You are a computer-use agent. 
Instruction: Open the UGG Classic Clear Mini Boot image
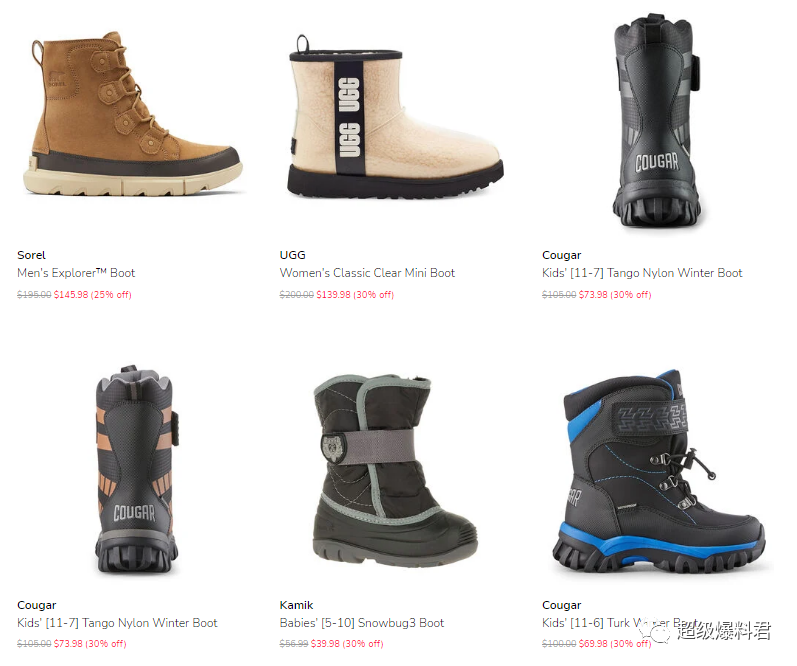[395, 117]
